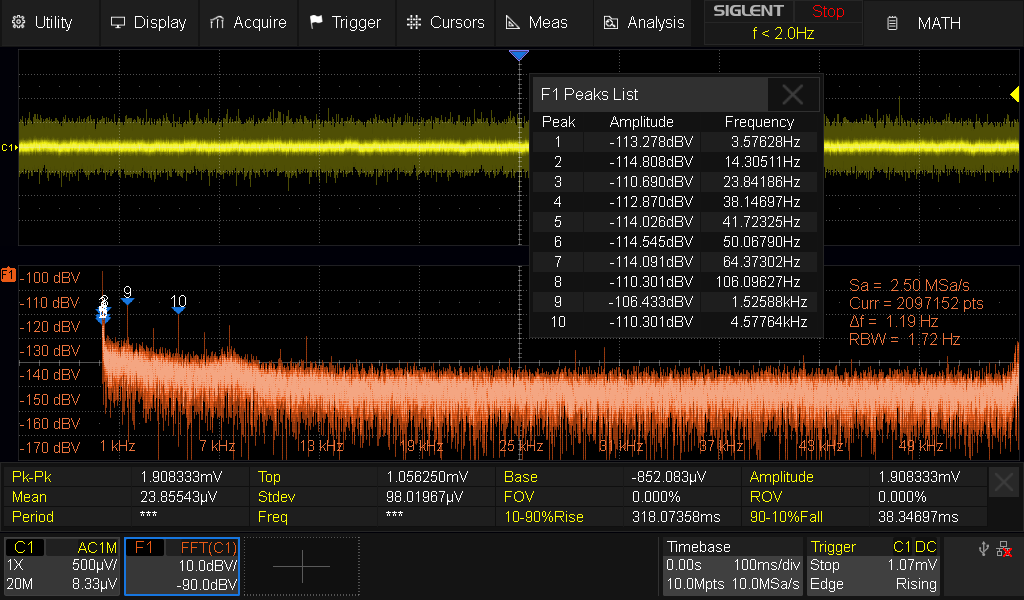Close the F1 Peaks List window
The width and height of the screenshot is (1024, 600).
tap(793, 95)
